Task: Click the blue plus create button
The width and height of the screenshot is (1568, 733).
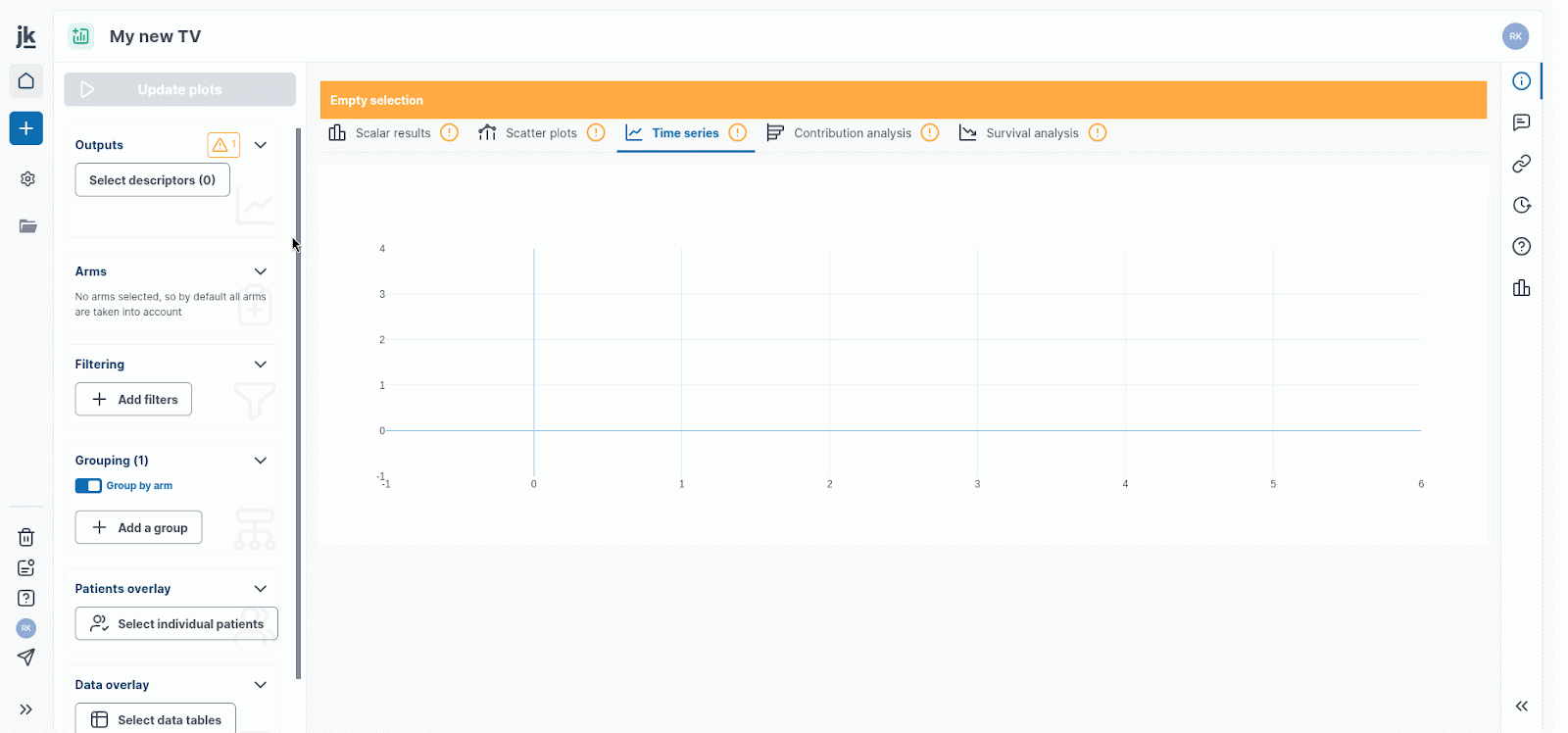Action: pos(26,128)
